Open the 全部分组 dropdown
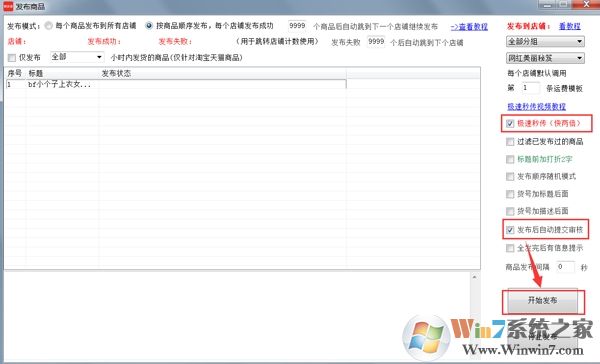This screenshot has height=364, width=600. pyautogui.click(x=545, y=41)
